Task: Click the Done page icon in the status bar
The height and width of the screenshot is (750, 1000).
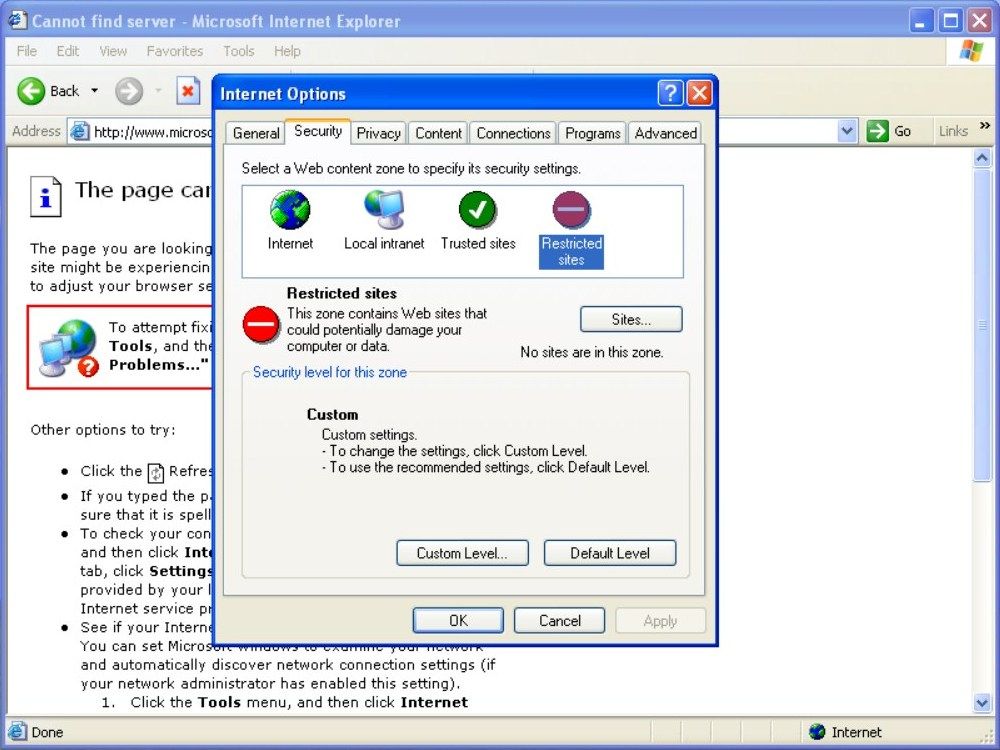Action: (x=18, y=732)
